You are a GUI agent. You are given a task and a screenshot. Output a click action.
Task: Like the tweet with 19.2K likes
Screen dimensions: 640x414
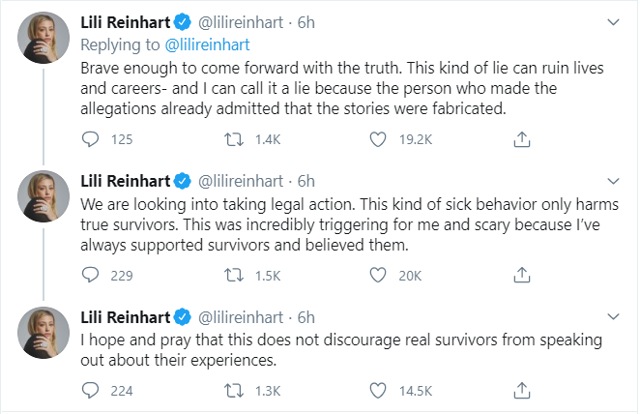point(378,140)
